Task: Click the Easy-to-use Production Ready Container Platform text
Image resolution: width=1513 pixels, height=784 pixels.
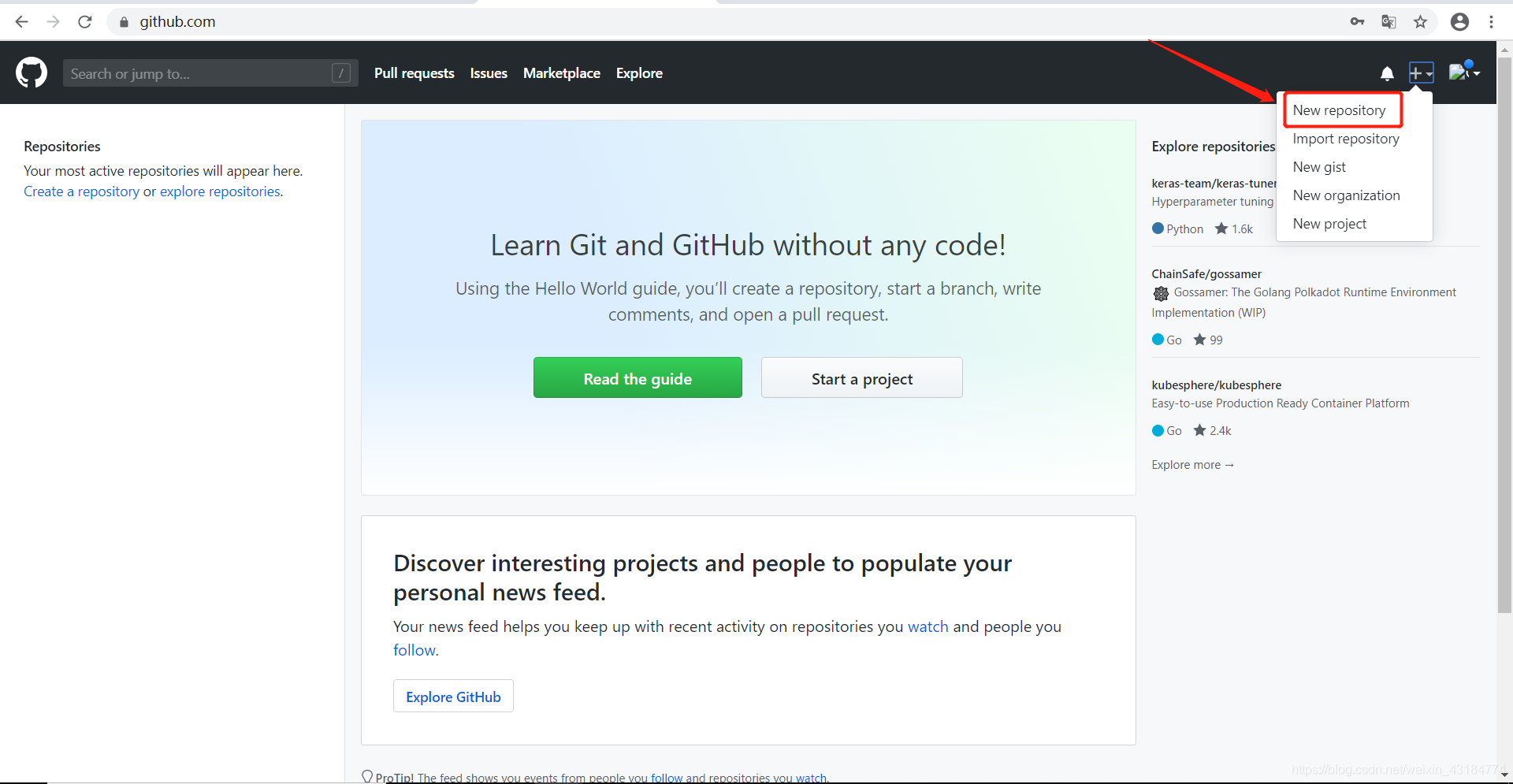Action: (1281, 403)
